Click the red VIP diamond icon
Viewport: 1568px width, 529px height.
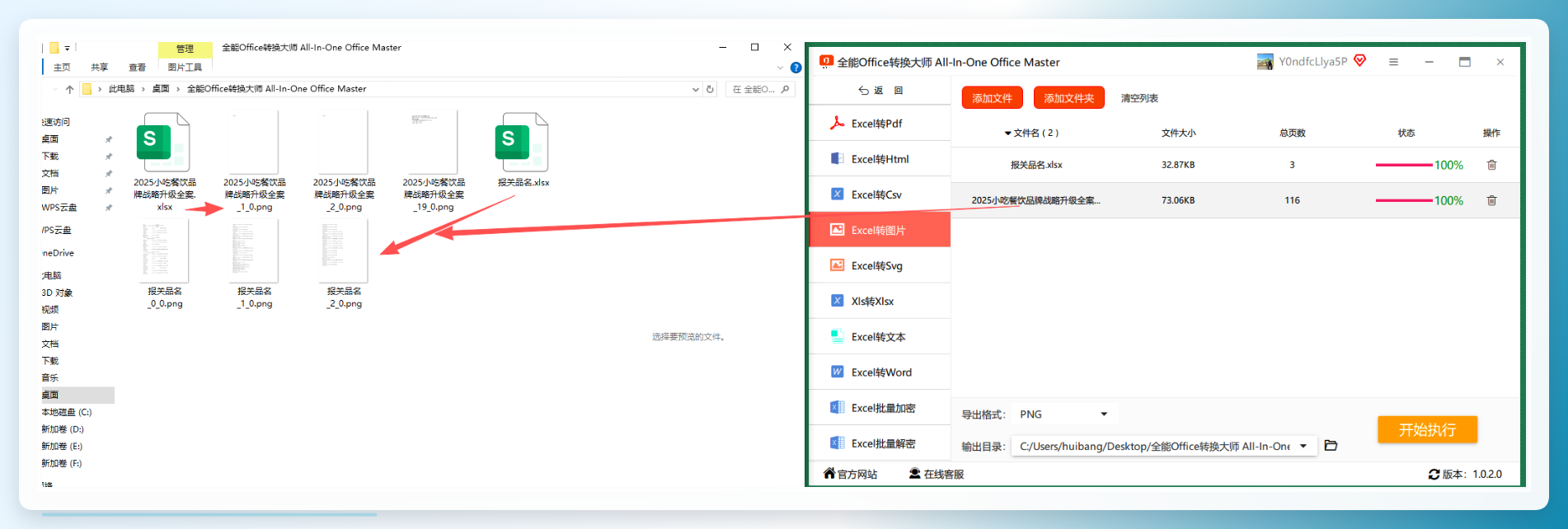(1360, 61)
